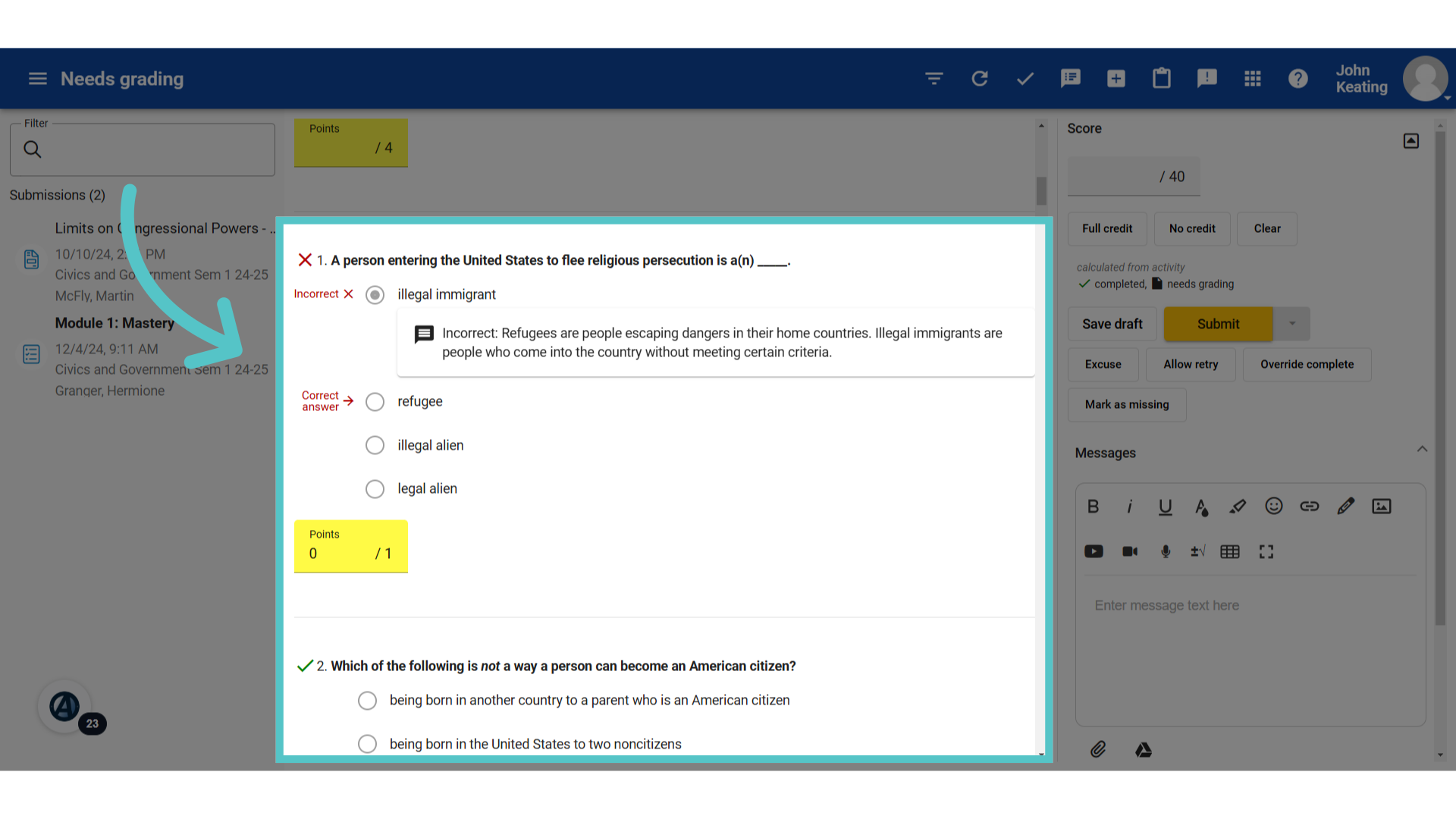The width and height of the screenshot is (1456, 819).
Task: Click the feedback comment icon under illegal immigrant
Action: pos(425,334)
